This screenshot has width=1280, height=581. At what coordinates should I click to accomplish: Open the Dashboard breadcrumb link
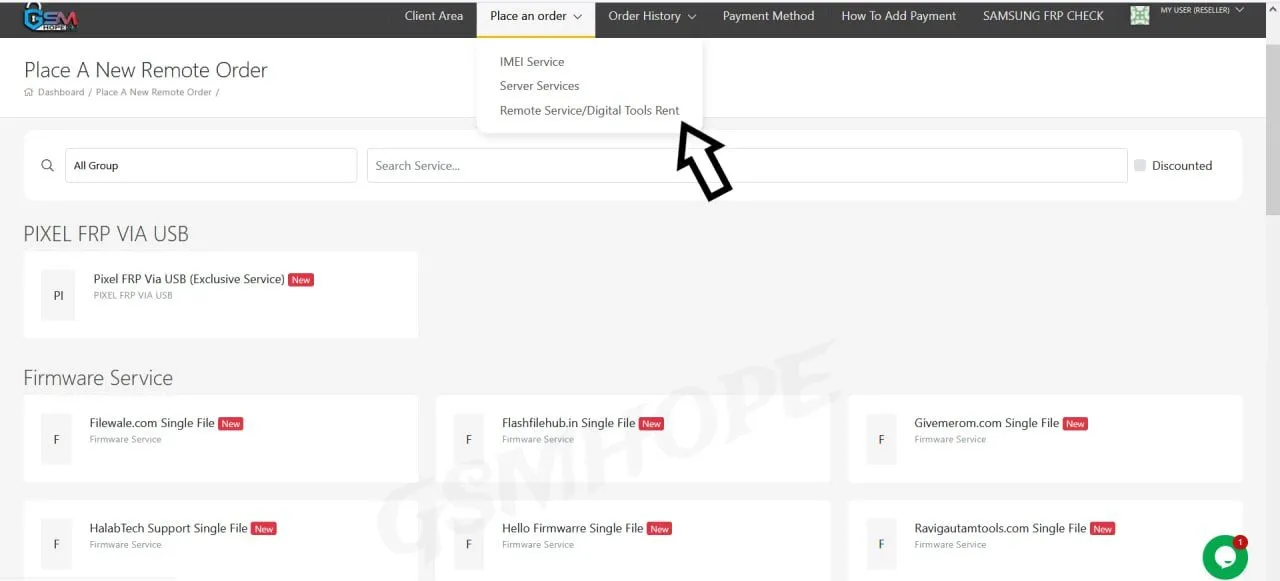[61, 93]
